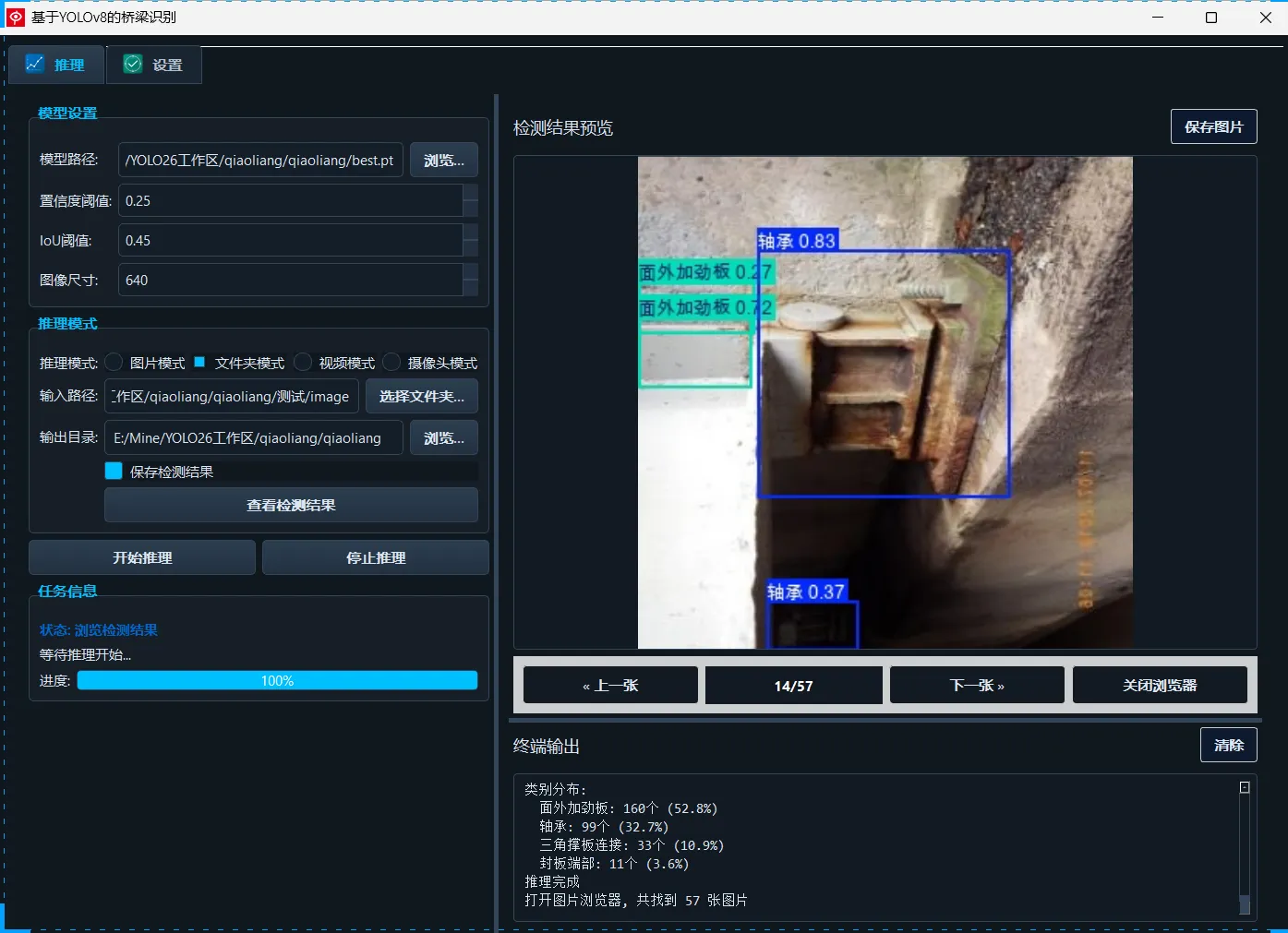This screenshot has width=1288, height=933.
Task: Go to next image with 下一张
Action: (976, 686)
